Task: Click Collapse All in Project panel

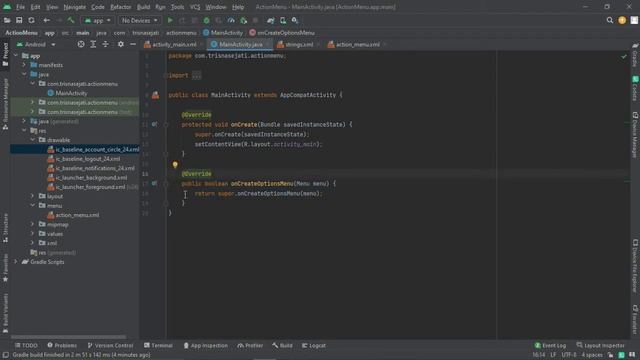Action: (105, 44)
